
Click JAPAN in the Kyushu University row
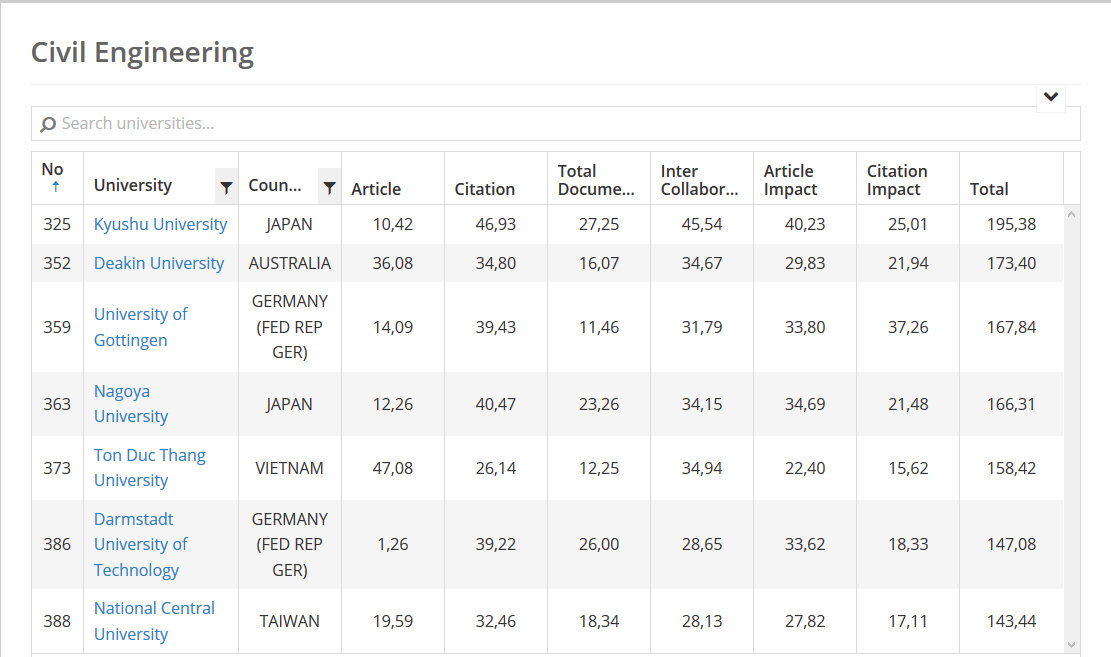click(x=289, y=224)
